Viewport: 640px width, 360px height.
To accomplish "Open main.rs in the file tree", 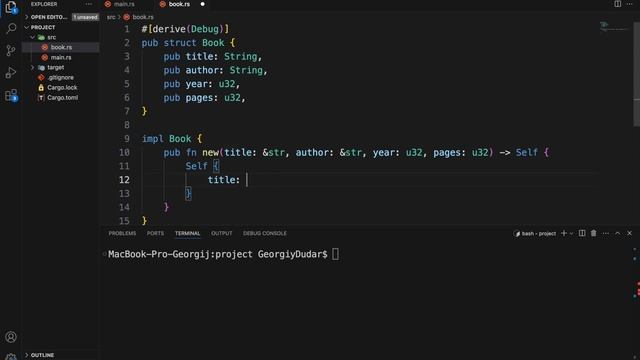I will 61,58.
